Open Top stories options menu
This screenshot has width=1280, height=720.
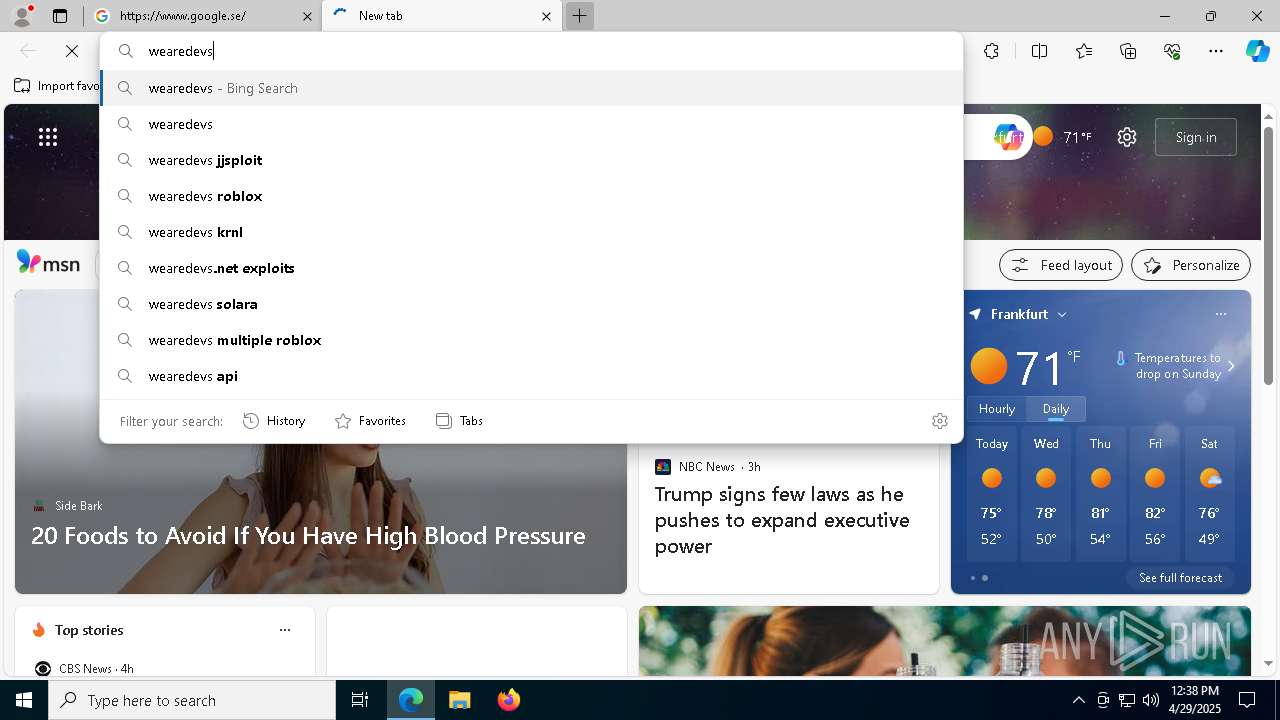pos(285,630)
